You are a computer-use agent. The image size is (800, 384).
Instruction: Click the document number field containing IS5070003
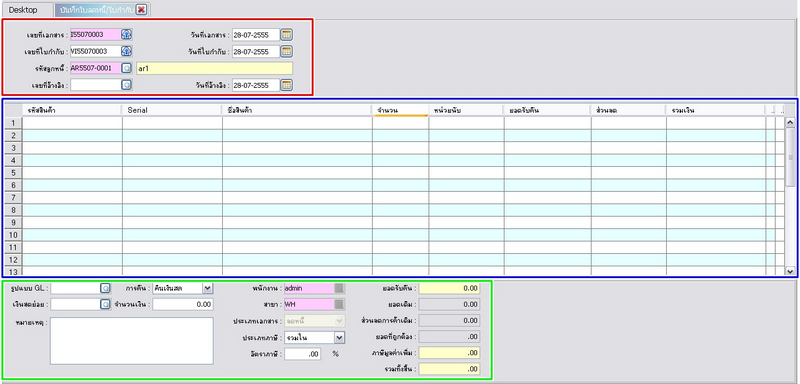(95, 35)
